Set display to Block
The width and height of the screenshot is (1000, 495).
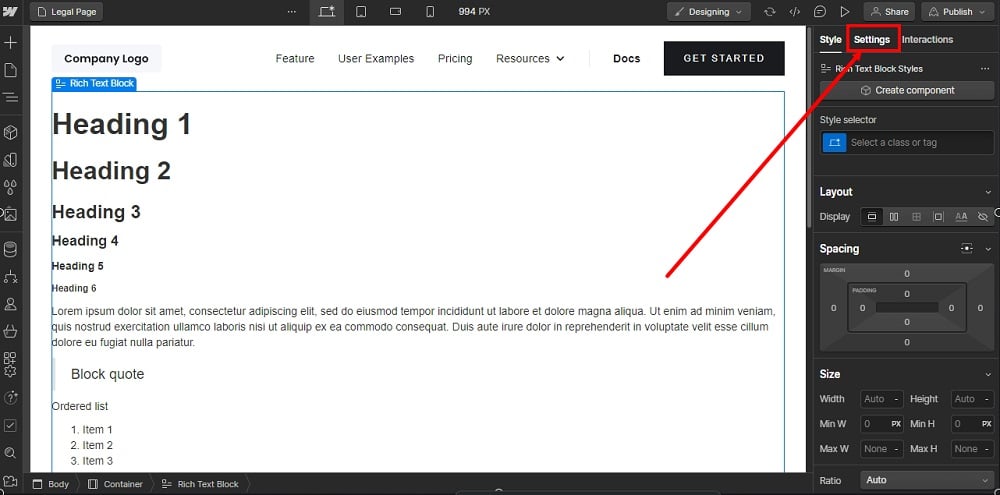[872, 216]
